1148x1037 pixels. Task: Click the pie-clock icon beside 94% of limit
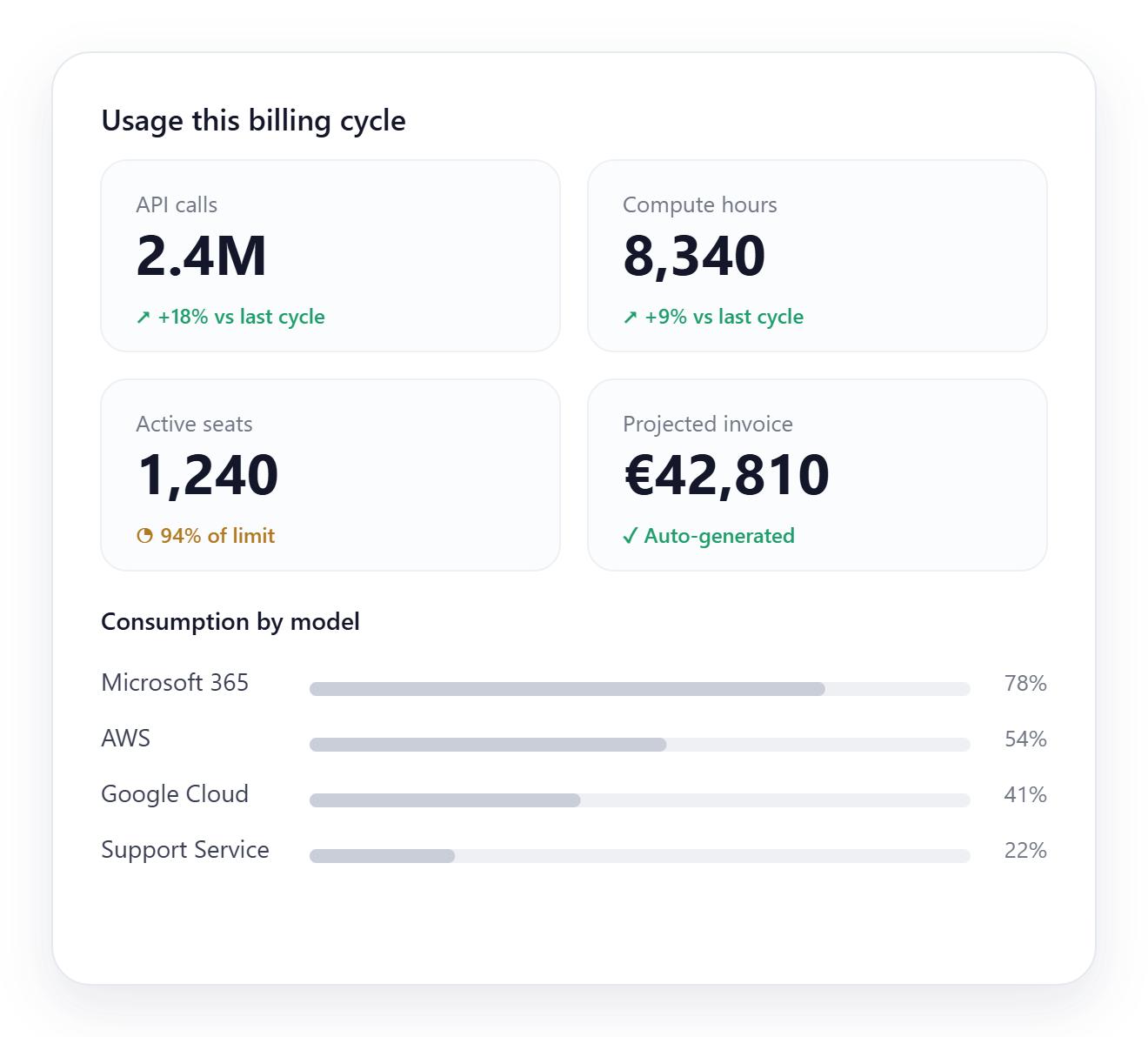point(144,536)
